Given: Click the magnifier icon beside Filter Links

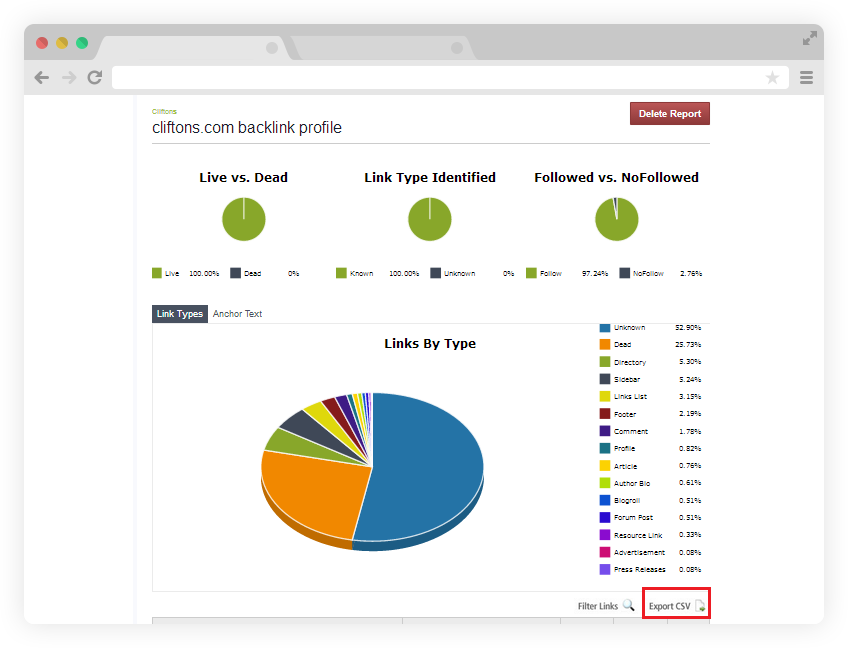Looking at the screenshot, I should tap(628, 605).
